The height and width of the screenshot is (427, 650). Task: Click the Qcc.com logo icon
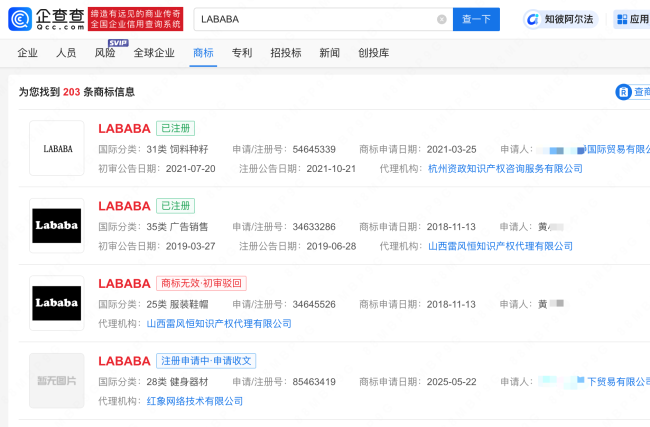[x=20, y=19]
